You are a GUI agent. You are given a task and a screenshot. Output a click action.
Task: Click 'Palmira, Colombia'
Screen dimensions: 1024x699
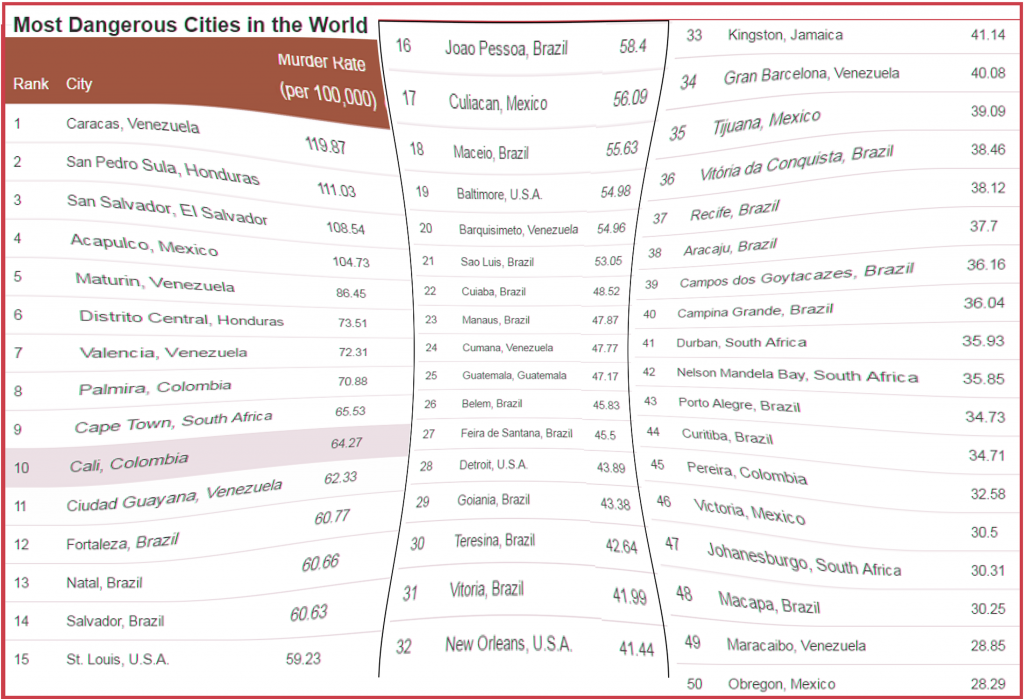[x=155, y=387]
